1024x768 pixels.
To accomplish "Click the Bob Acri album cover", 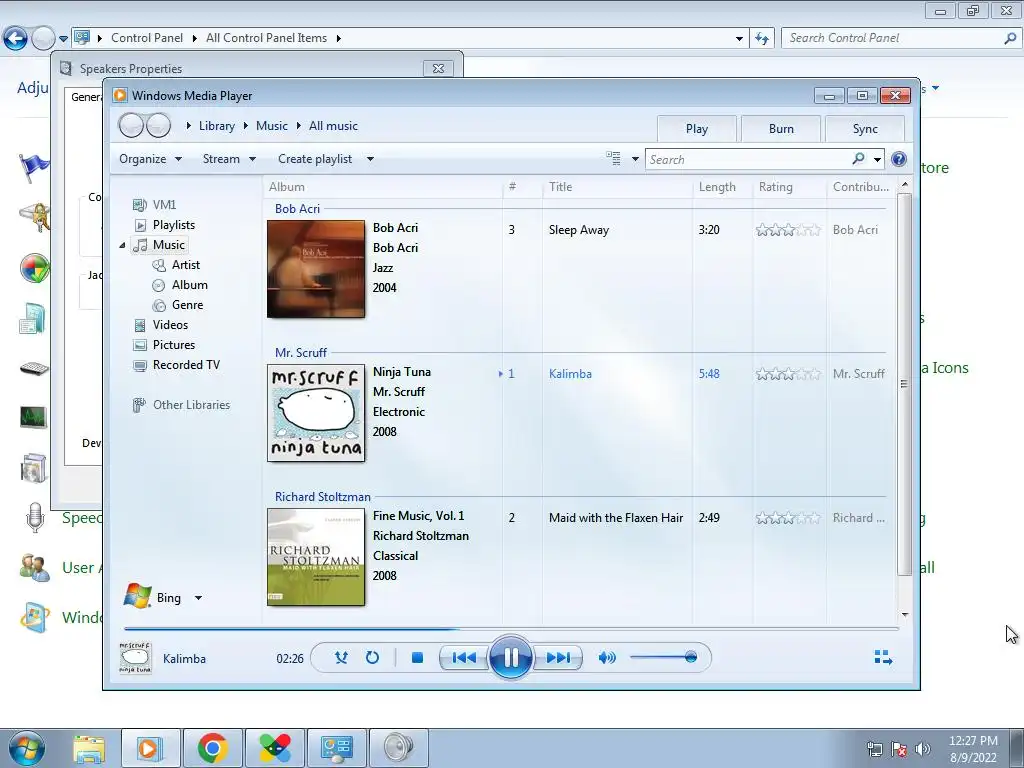I will coord(316,269).
